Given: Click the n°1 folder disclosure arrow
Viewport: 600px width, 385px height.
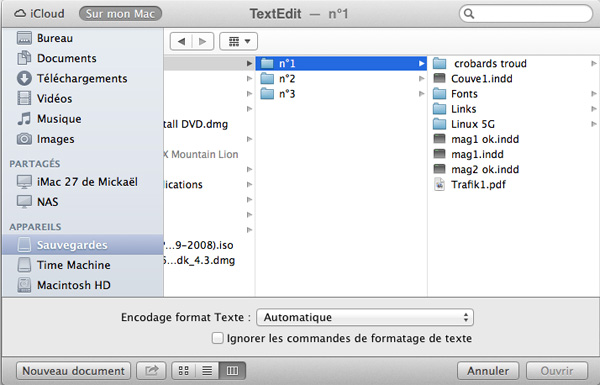Looking at the screenshot, I should point(421,64).
